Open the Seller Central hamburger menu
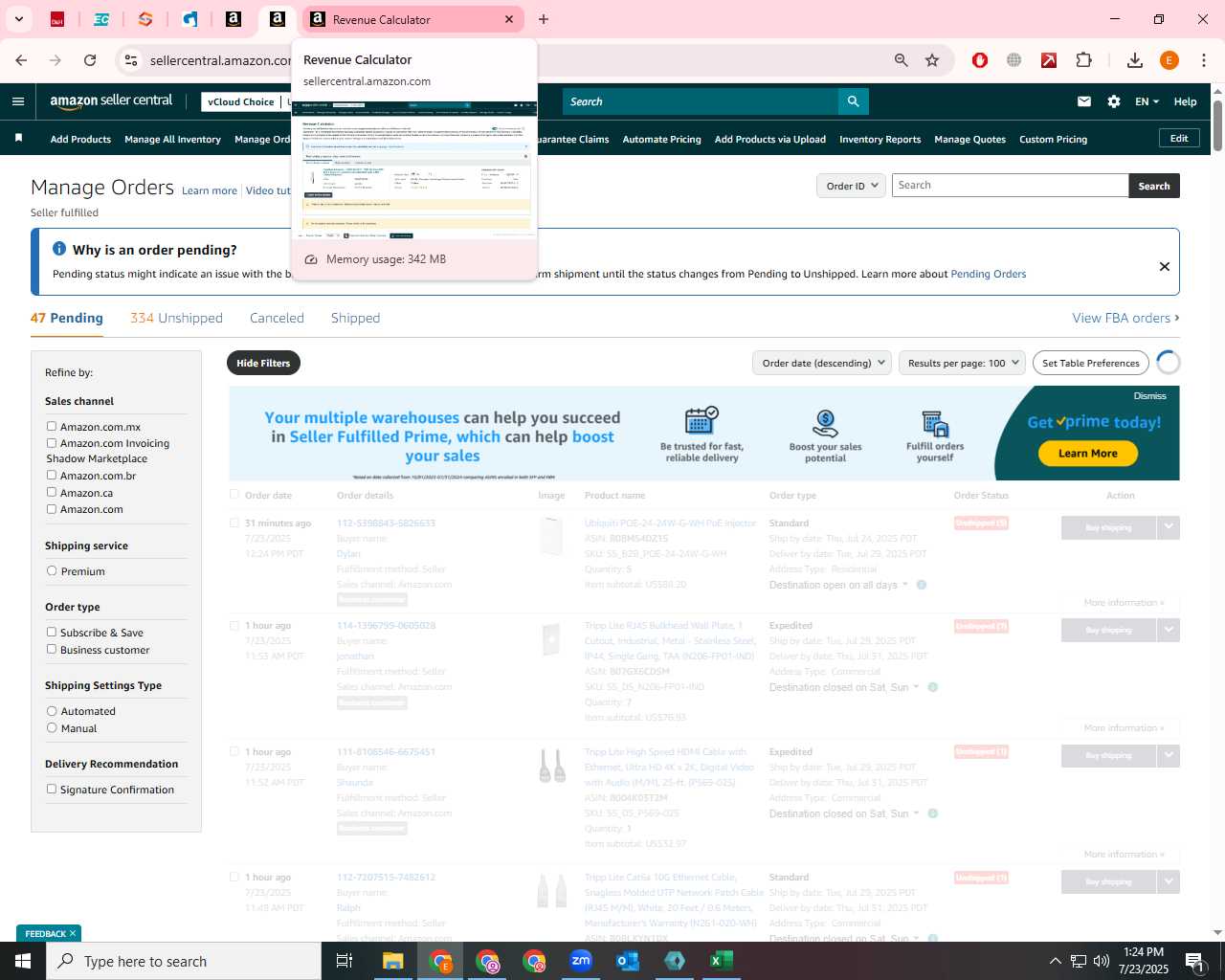 point(18,101)
